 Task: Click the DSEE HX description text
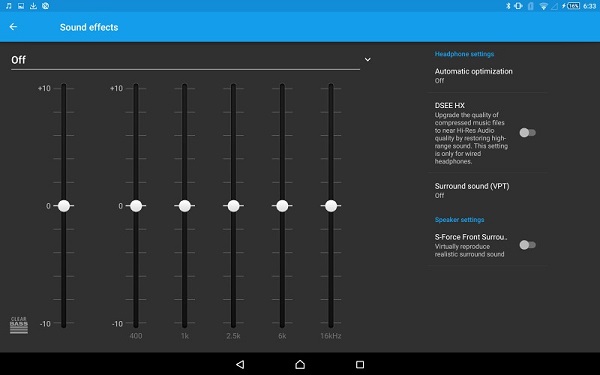[x=471, y=138]
